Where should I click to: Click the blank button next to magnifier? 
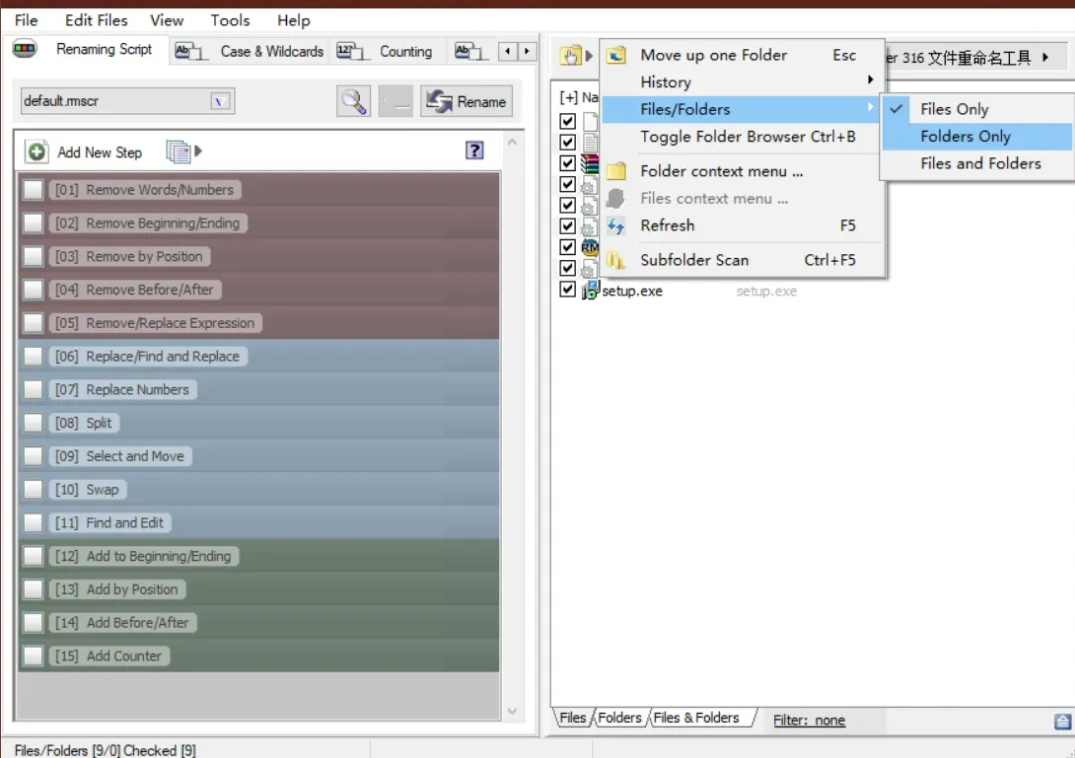[x=396, y=101]
